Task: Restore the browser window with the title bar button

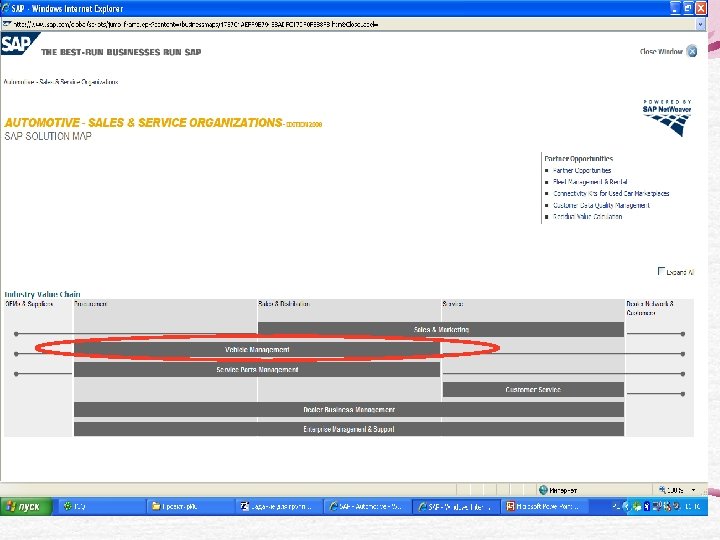Action: (688, 8)
